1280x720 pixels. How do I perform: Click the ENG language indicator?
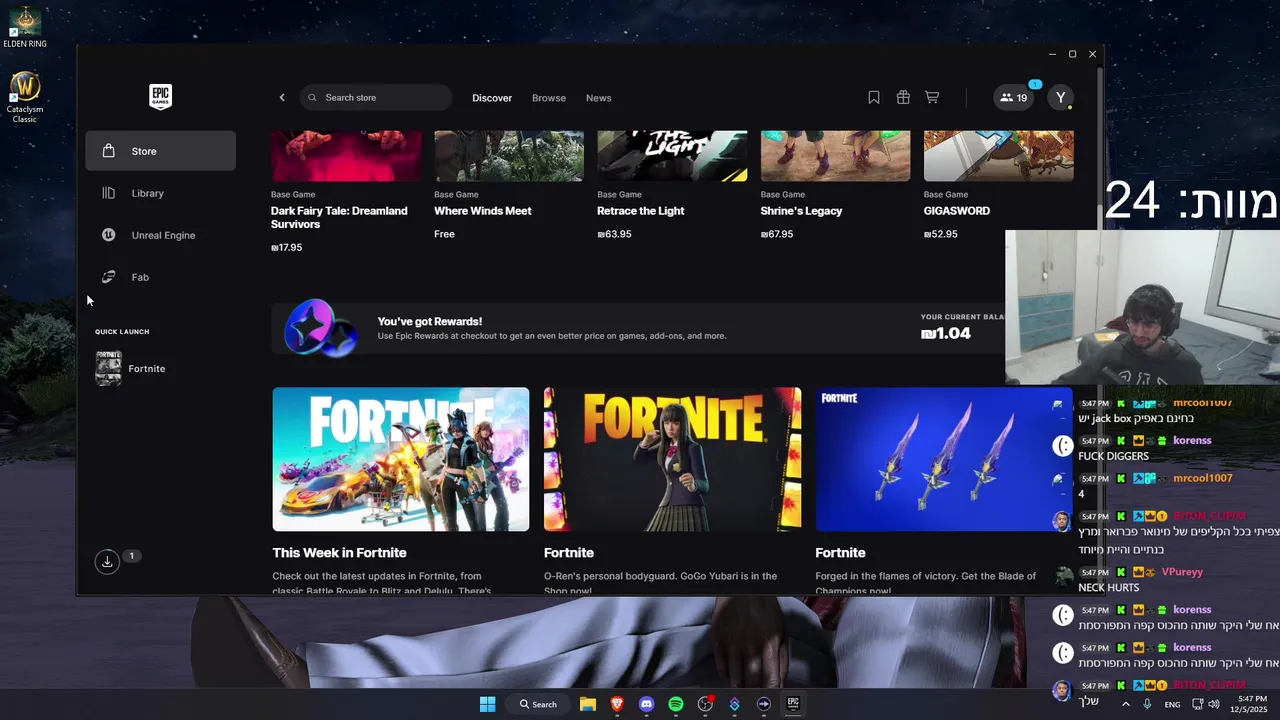pyautogui.click(x=1172, y=704)
